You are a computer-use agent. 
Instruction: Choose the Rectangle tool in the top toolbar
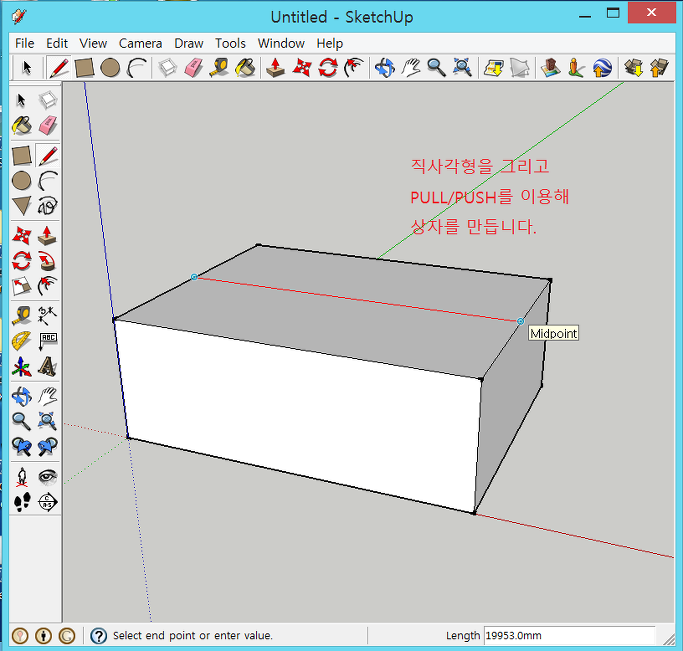point(84,68)
